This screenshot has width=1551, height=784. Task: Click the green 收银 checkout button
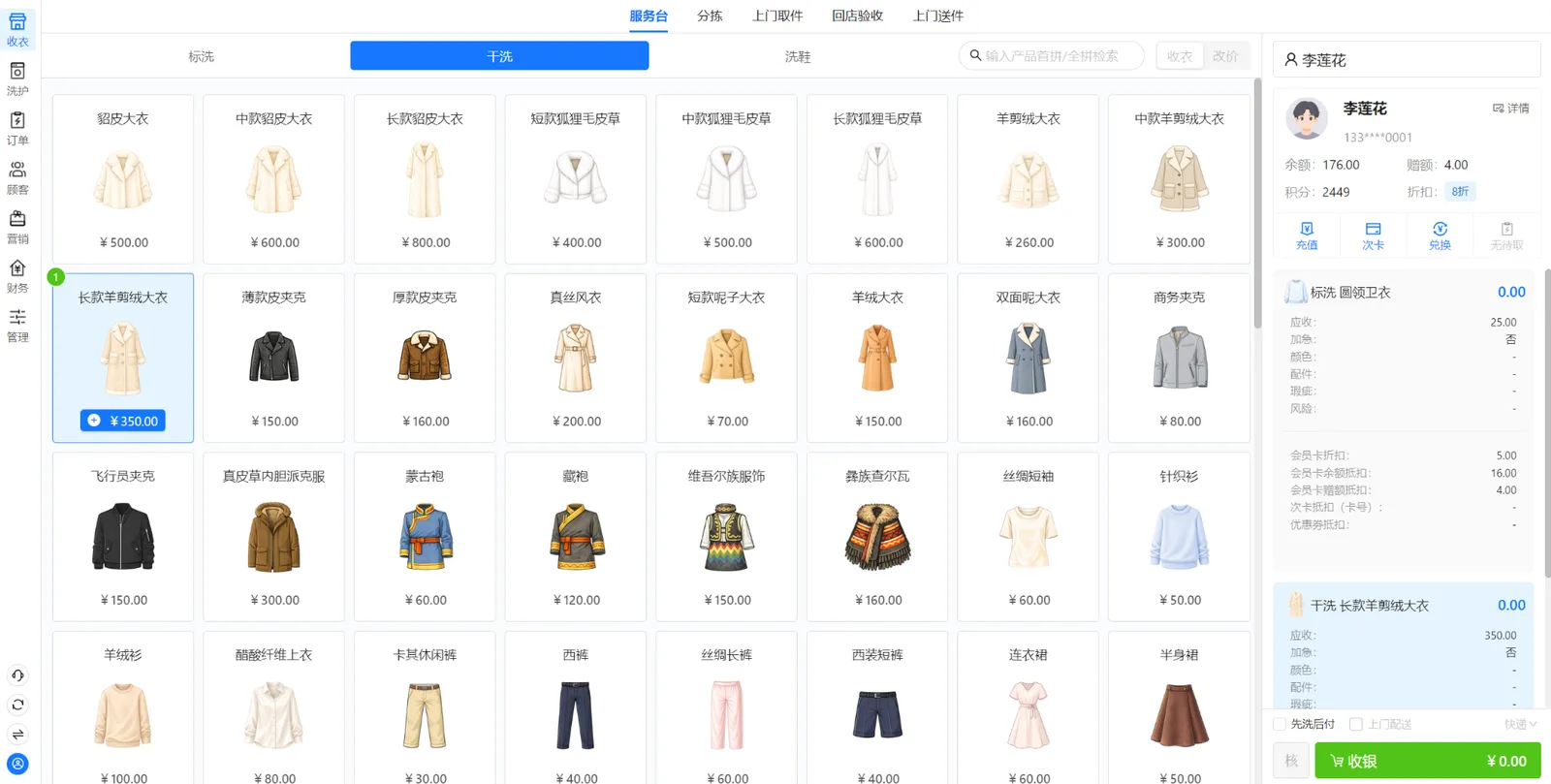1427,761
